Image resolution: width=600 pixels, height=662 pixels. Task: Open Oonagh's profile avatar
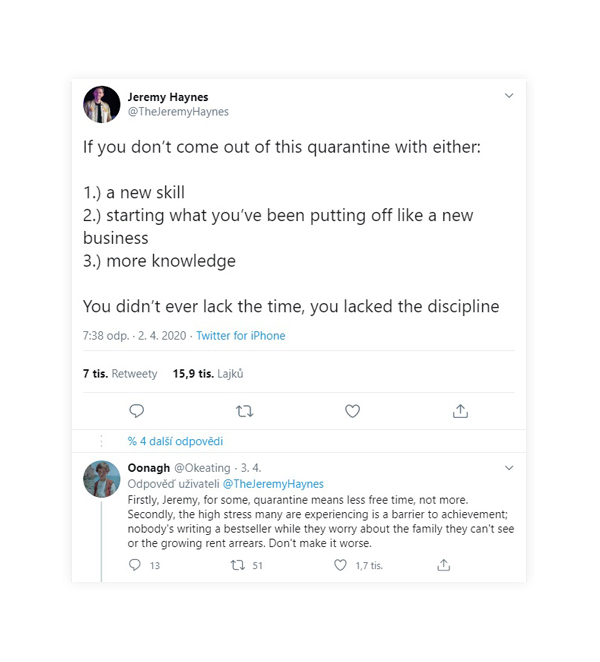click(x=101, y=479)
